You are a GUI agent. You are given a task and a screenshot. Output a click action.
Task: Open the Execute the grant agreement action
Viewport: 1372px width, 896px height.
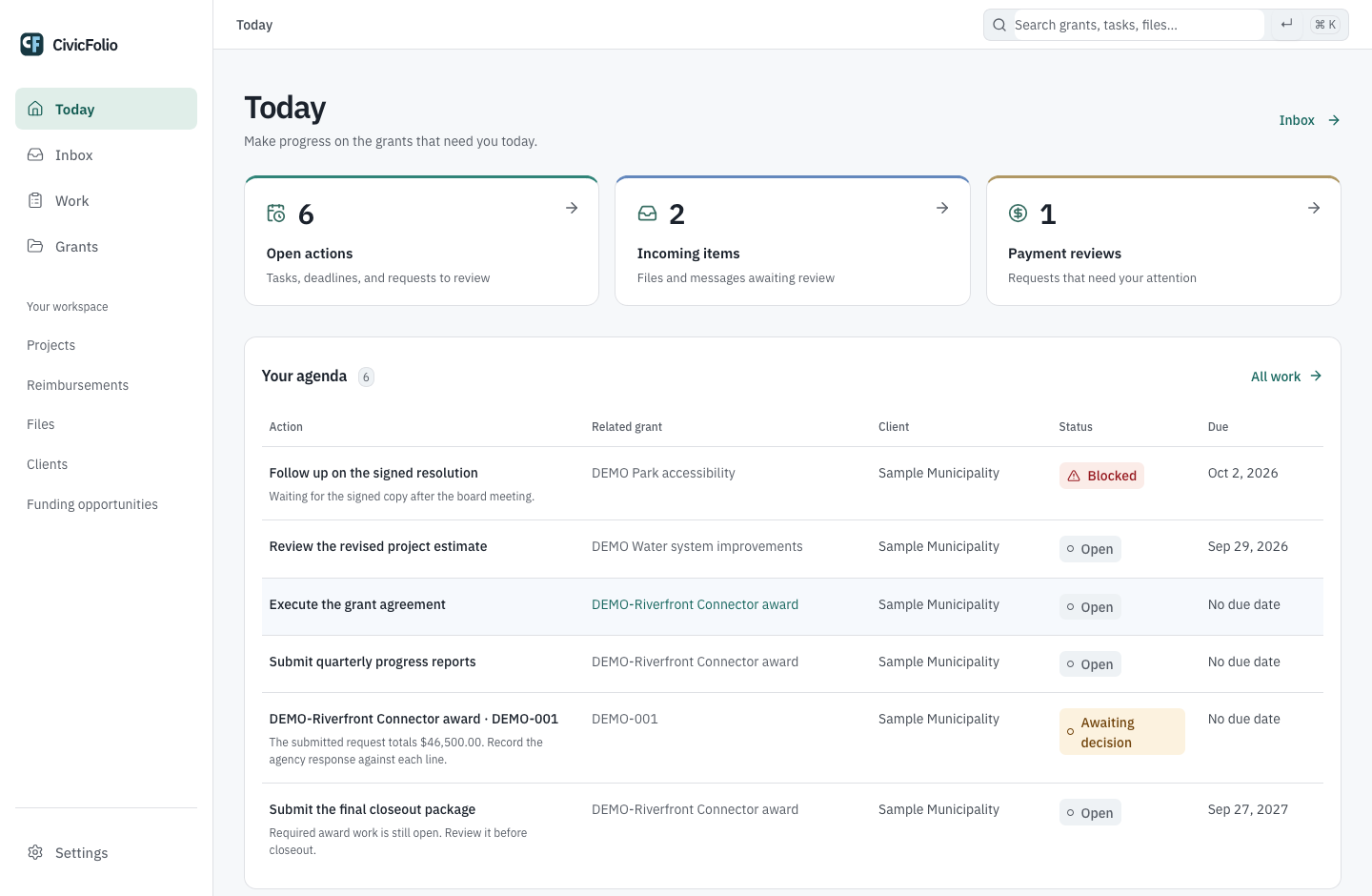click(357, 604)
